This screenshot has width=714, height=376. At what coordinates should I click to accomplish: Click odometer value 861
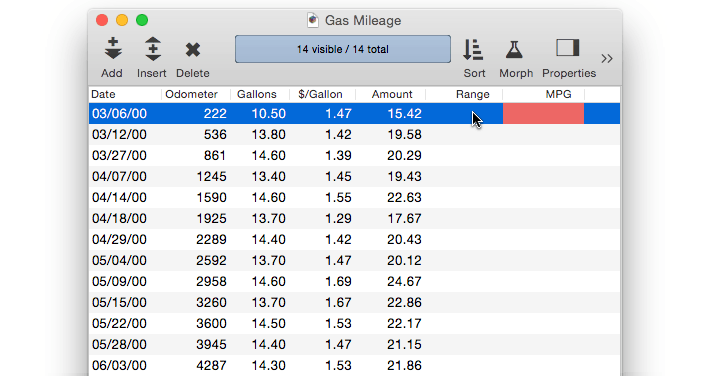click(215, 155)
